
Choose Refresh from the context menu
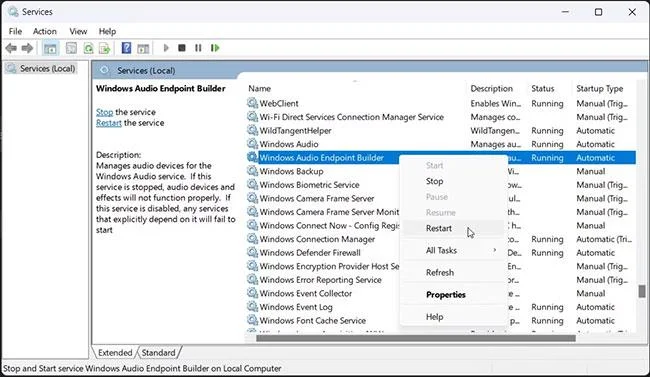[454, 272]
